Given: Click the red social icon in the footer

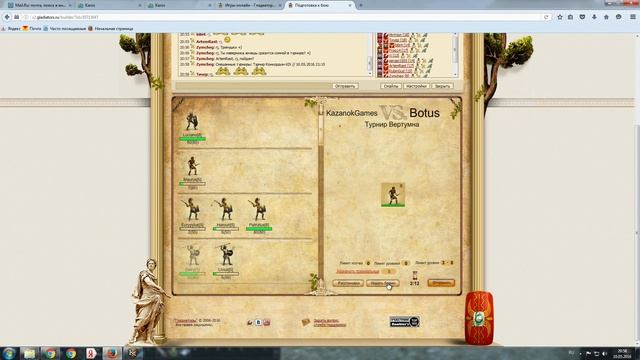Looking at the screenshot, I should 267,322.
